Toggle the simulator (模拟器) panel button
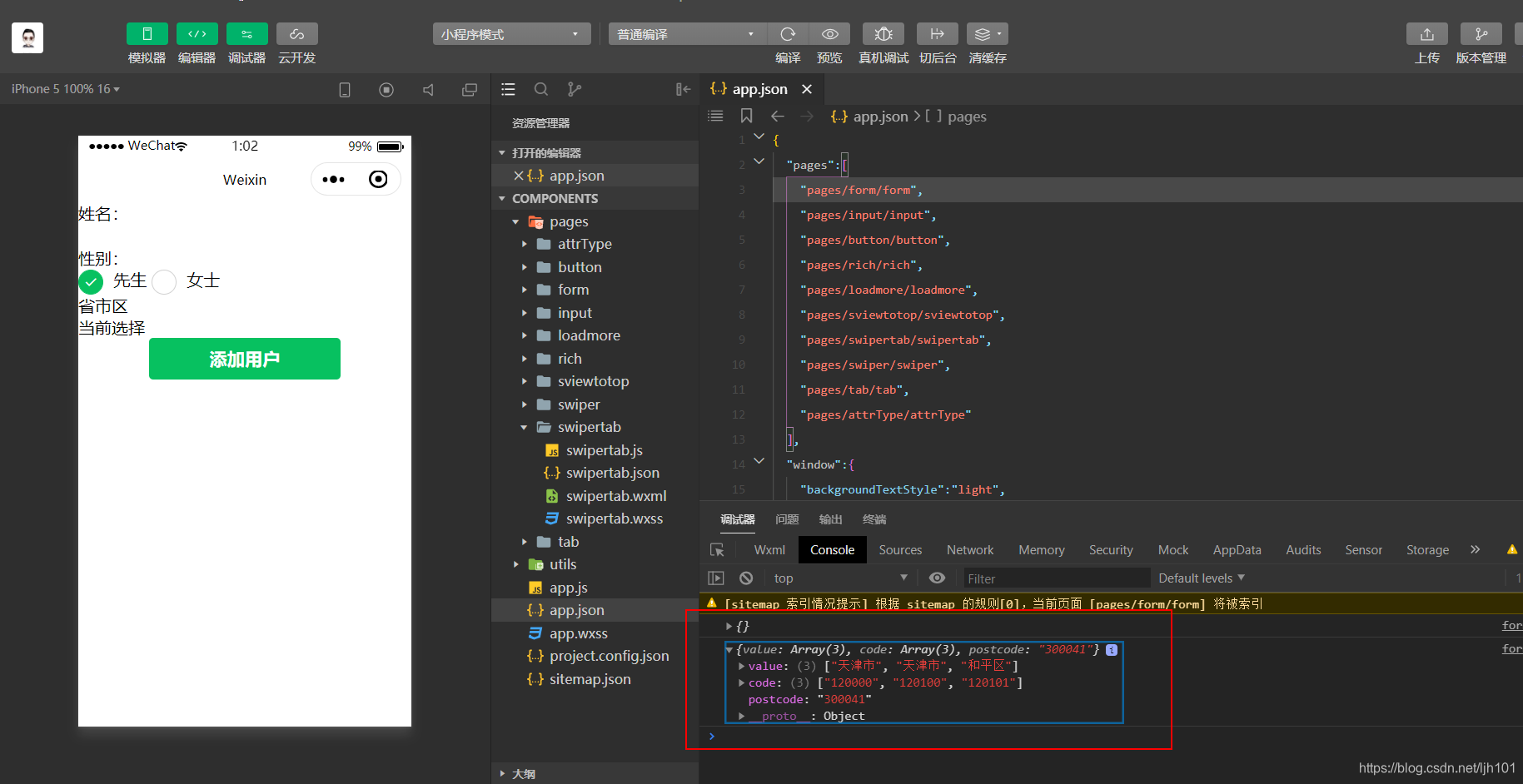The width and height of the screenshot is (1523, 784). point(147,34)
